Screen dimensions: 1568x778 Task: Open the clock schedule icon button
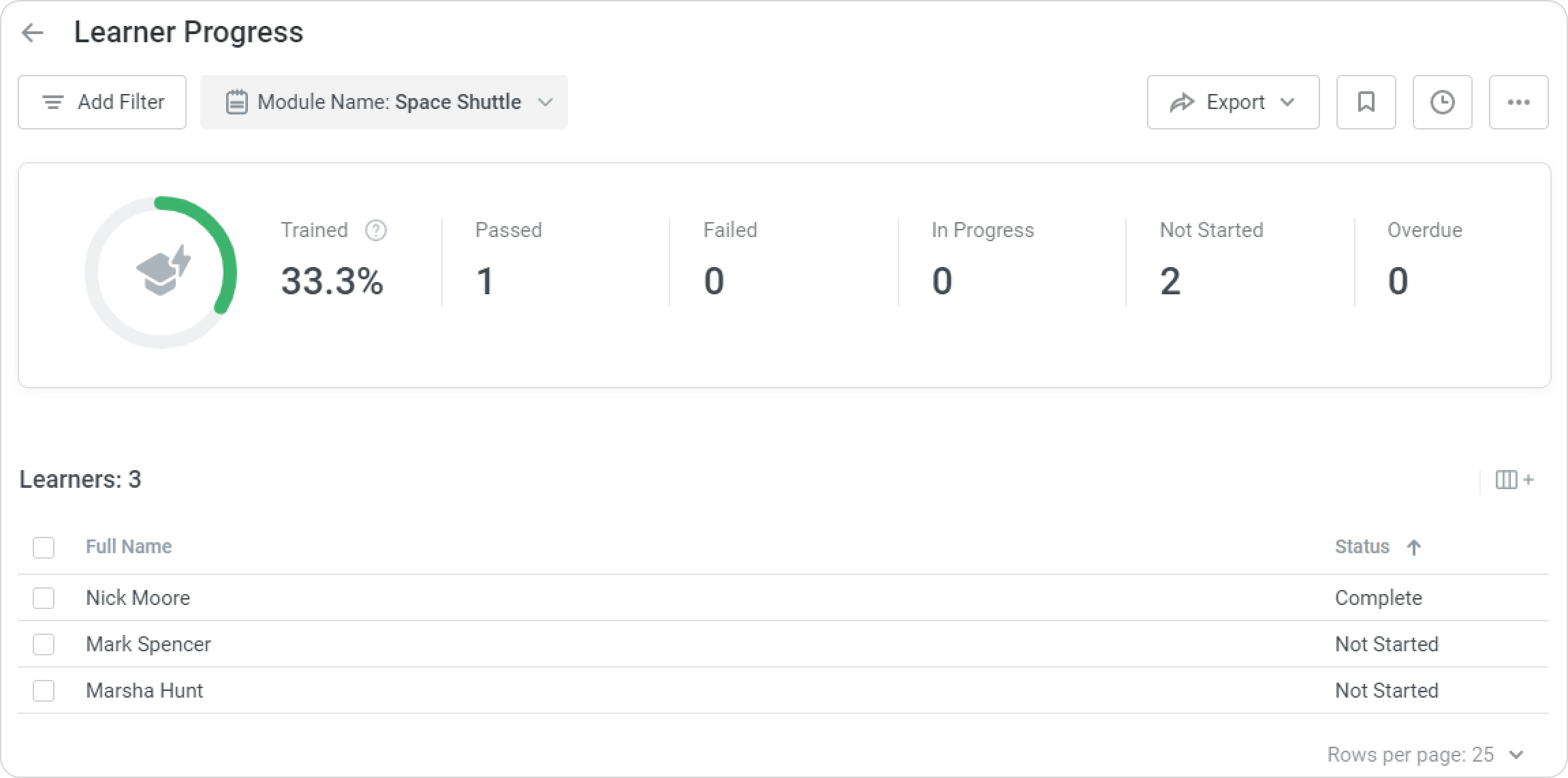[1442, 102]
